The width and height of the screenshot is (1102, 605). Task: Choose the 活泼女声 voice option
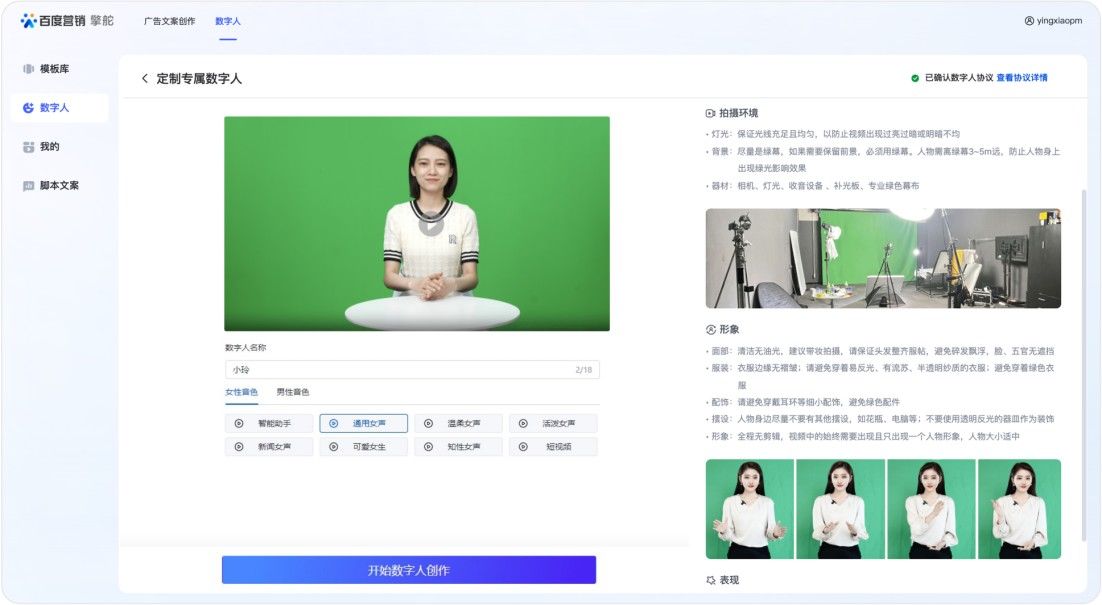click(553, 424)
